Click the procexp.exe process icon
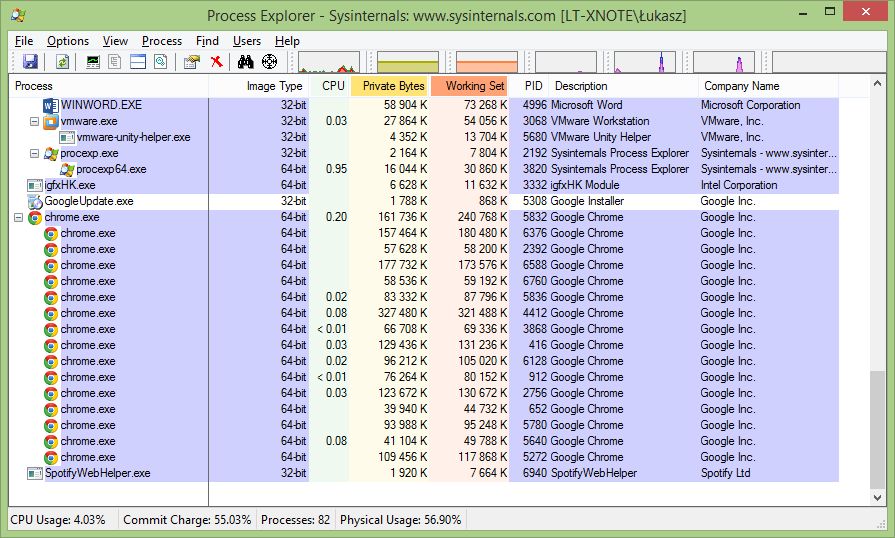Image resolution: width=895 pixels, height=538 pixels. [51, 153]
